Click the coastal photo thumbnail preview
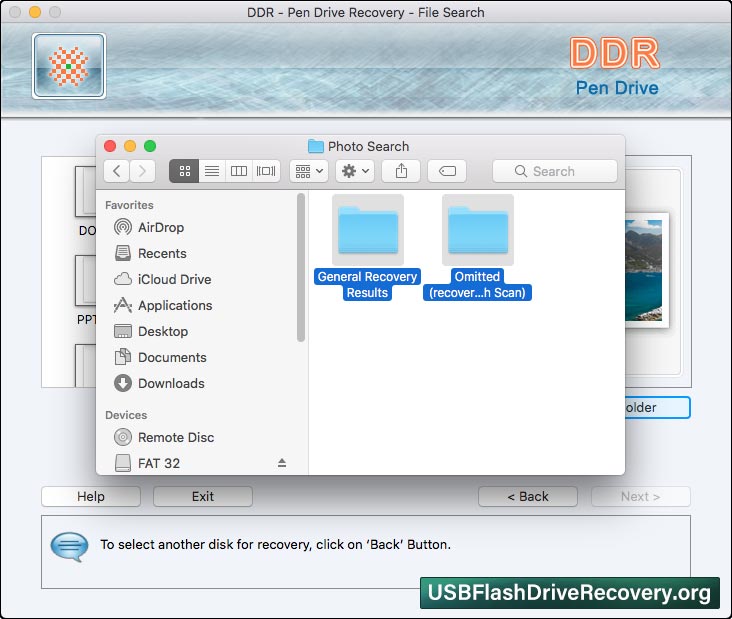 (647, 270)
